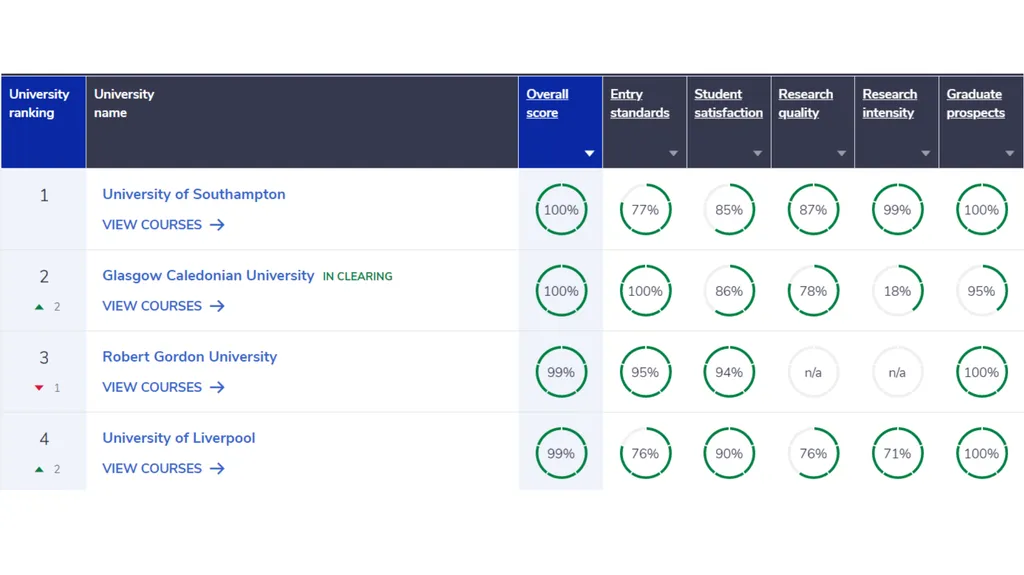
Task: Click Liverpool graduate prospects 100% circle
Action: (982, 453)
